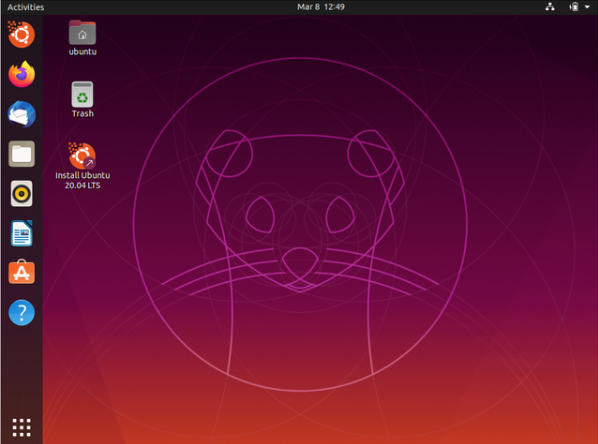Open the Files manager in dock
This screenshot has width=598, height=444.
pos(22,154)
